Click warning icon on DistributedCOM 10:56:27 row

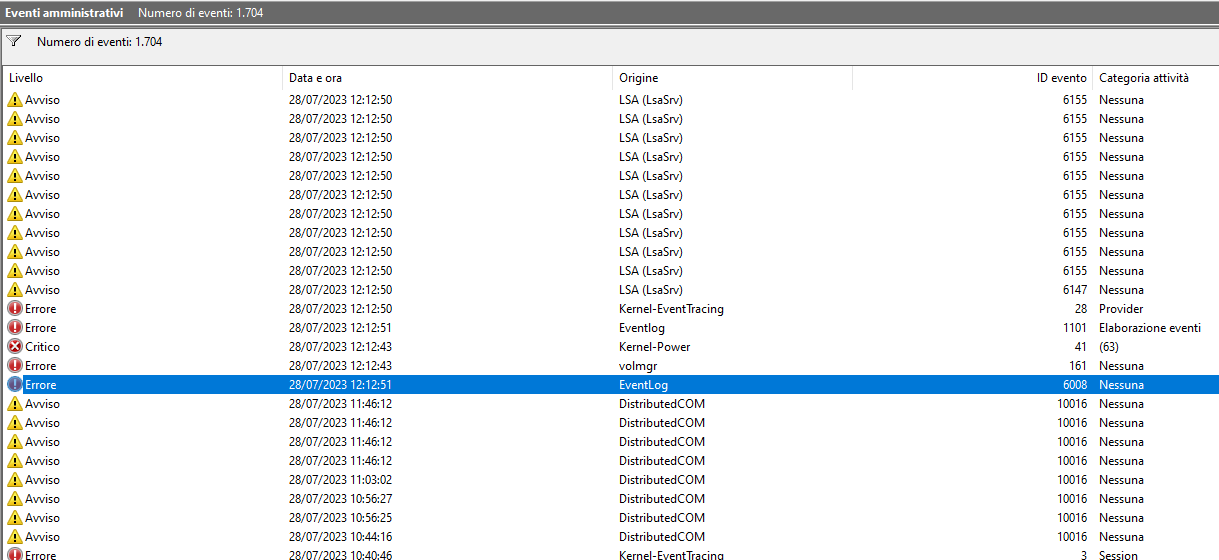click(x=15, y=499)
